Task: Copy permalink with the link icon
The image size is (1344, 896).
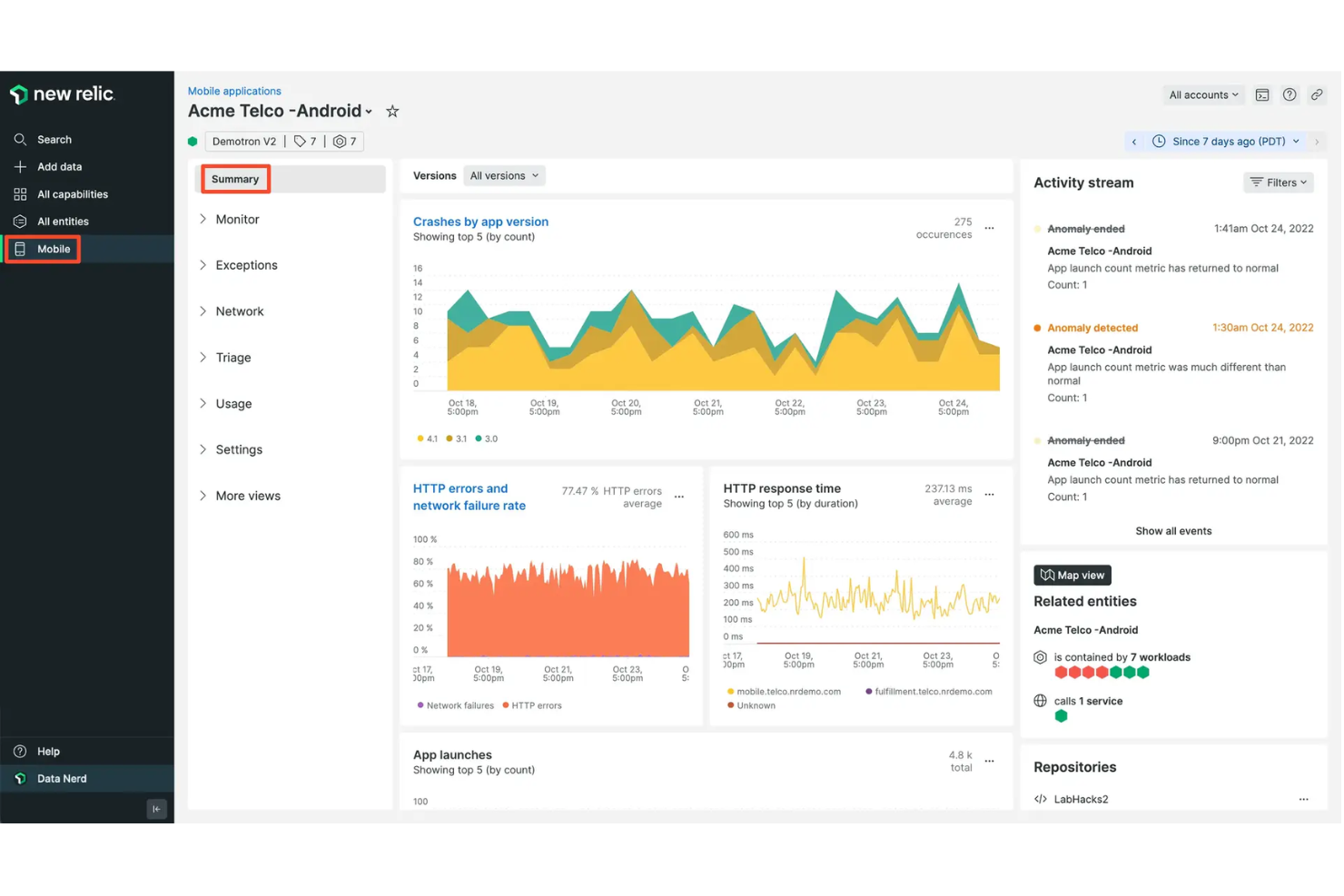Action: point(1317,95)
